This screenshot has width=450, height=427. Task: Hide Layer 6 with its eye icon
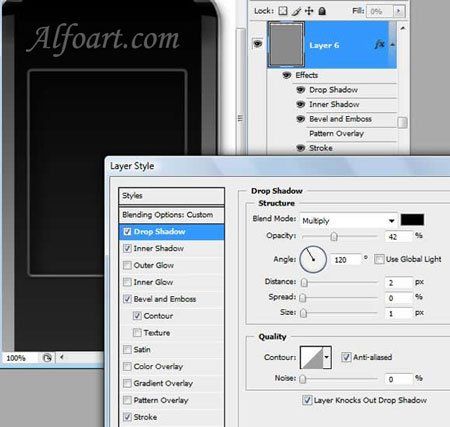(258, 44)
